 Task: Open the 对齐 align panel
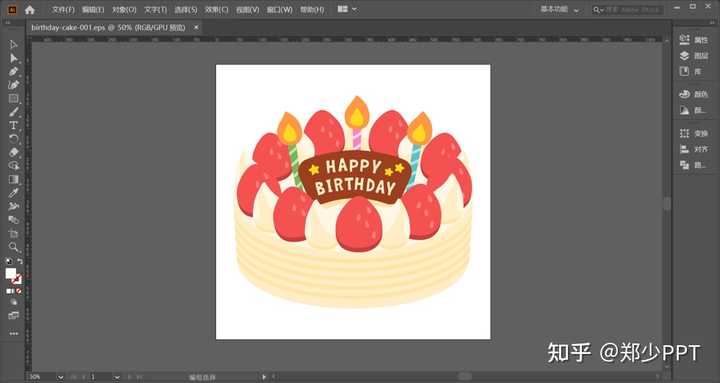click(695, 149)
